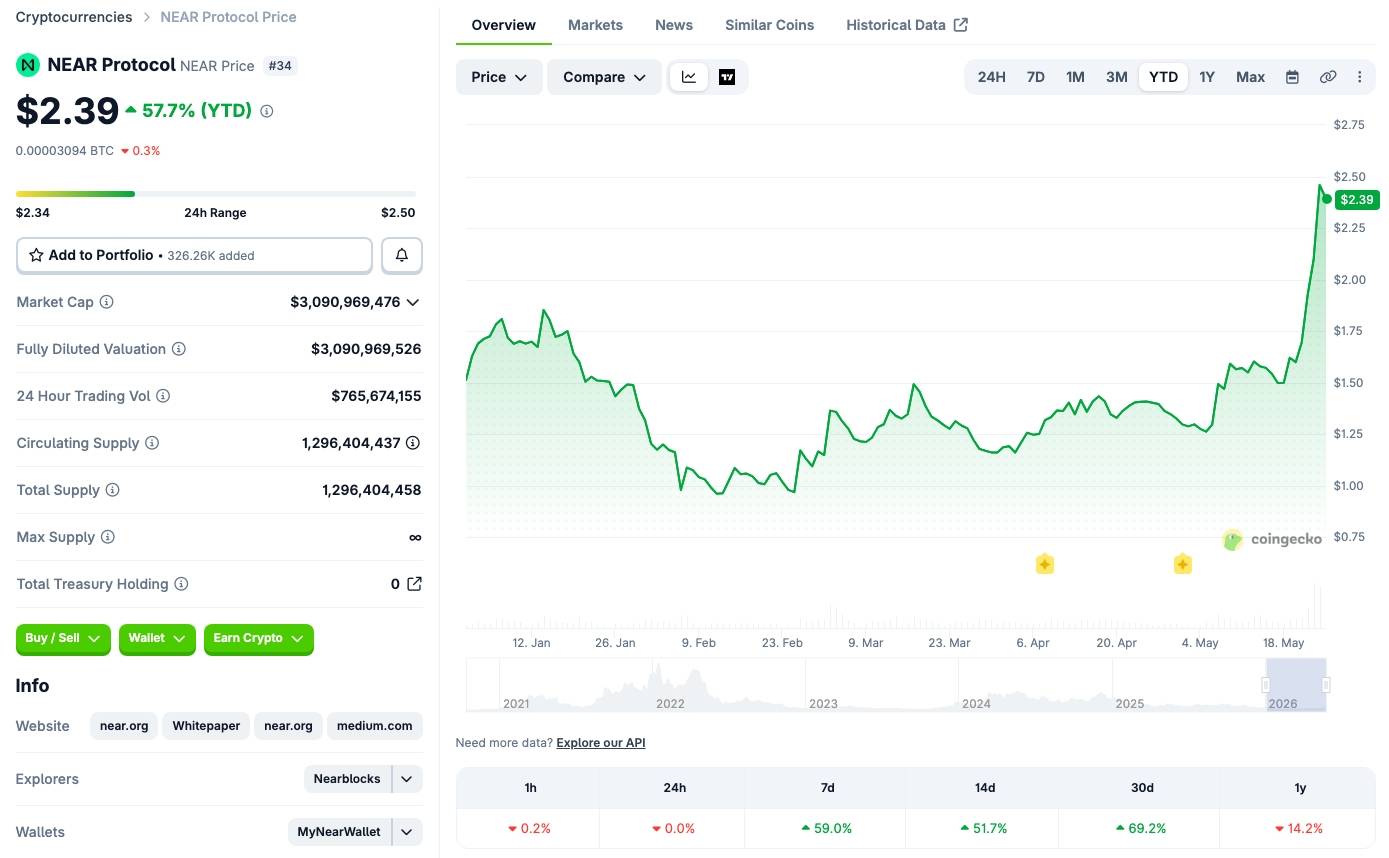Show info icon next to Circulating Supply label
1389x858 pixels.
(x=152, y=443)
